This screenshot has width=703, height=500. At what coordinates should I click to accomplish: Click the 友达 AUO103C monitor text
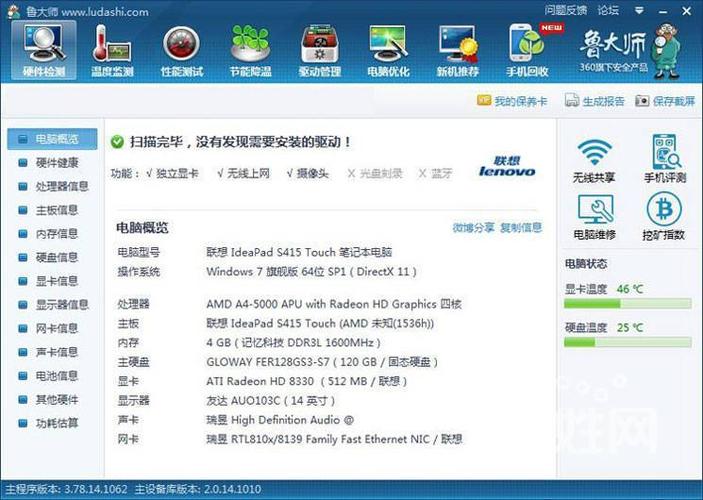pyautogui.click(x=271, y=401)
